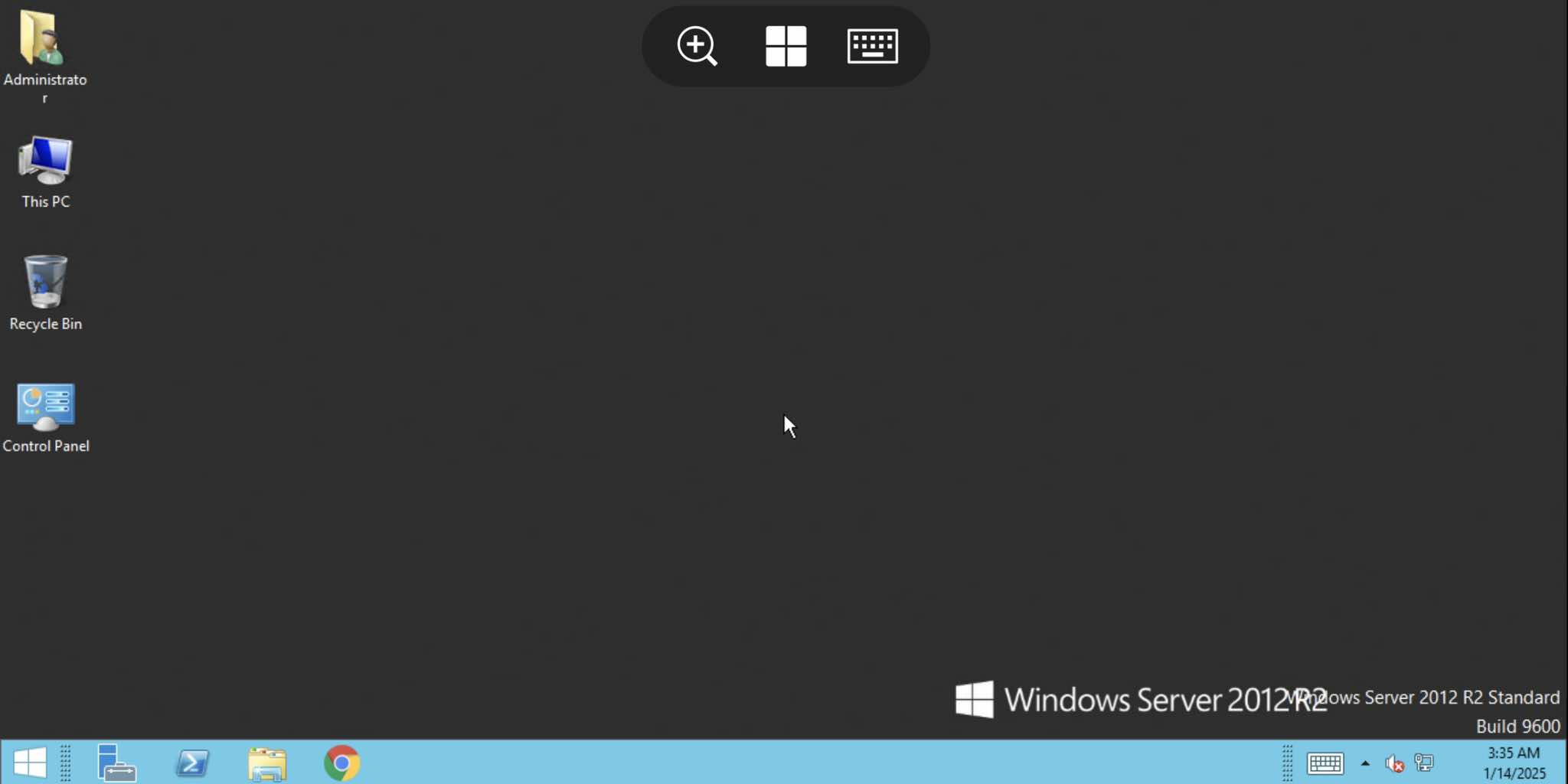Image resolution: width=1568 pixels, height=784 pixels.
Task: Open Windows PowerShell from the taskbar
Action: click(191, 763)
